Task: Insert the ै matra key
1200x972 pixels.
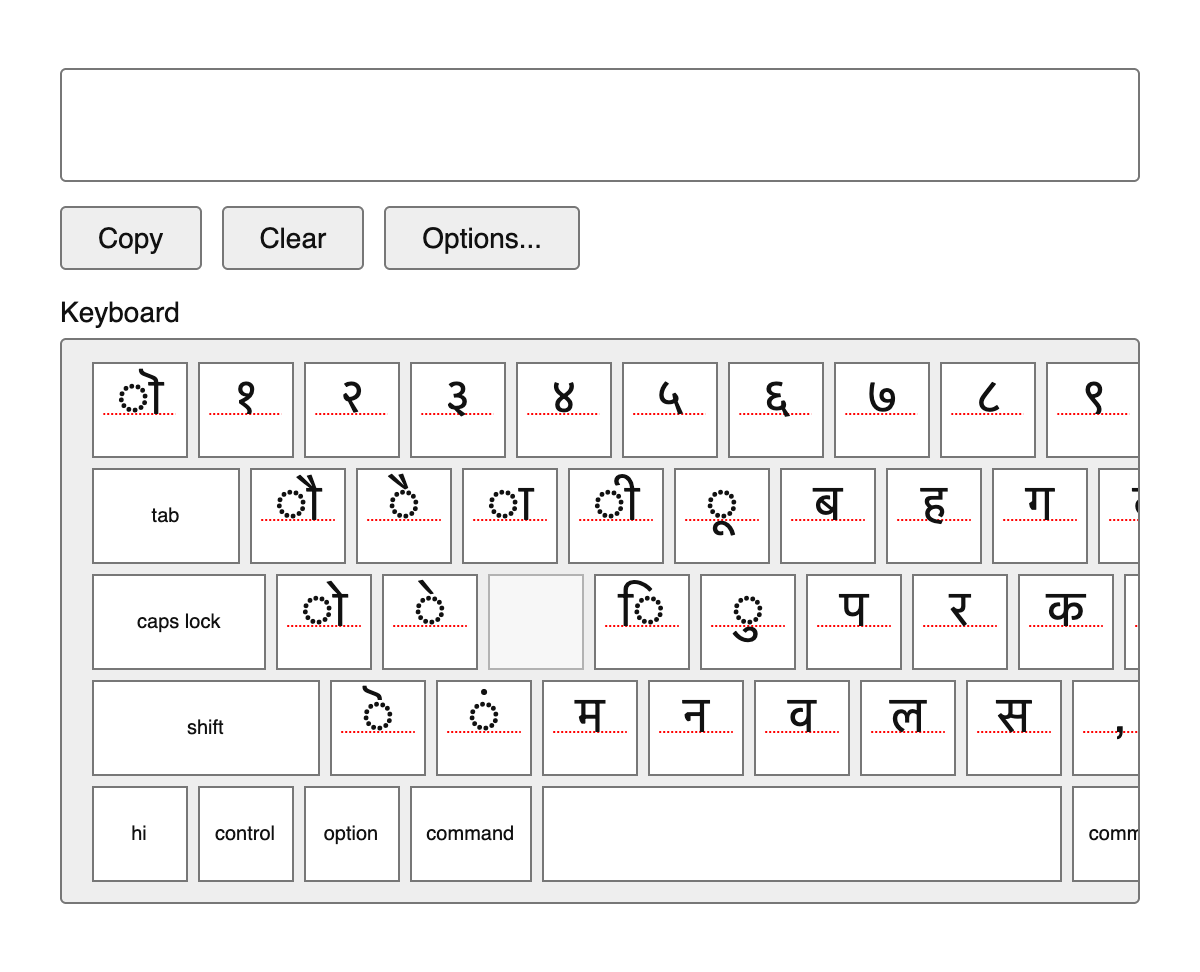Action: pyautogui.click(x=404, y=516)
